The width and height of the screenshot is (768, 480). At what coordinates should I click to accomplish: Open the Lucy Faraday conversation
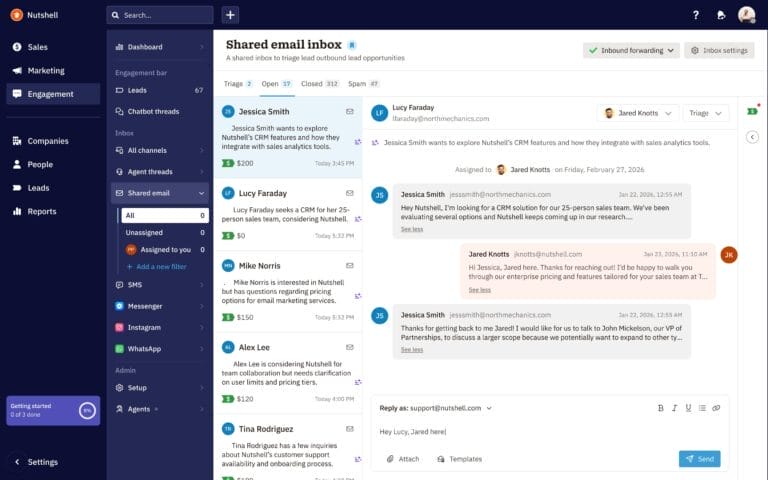click(x=288, y=215)
